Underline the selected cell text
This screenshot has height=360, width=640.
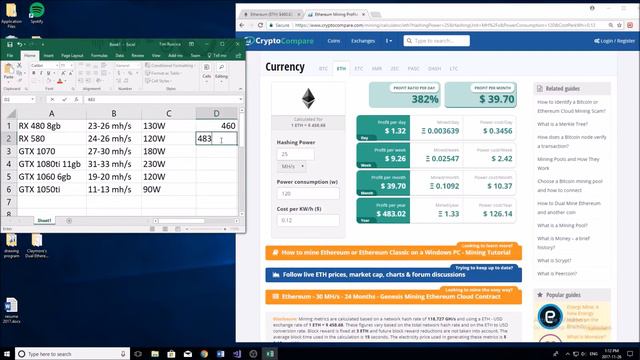pos(48,73)
